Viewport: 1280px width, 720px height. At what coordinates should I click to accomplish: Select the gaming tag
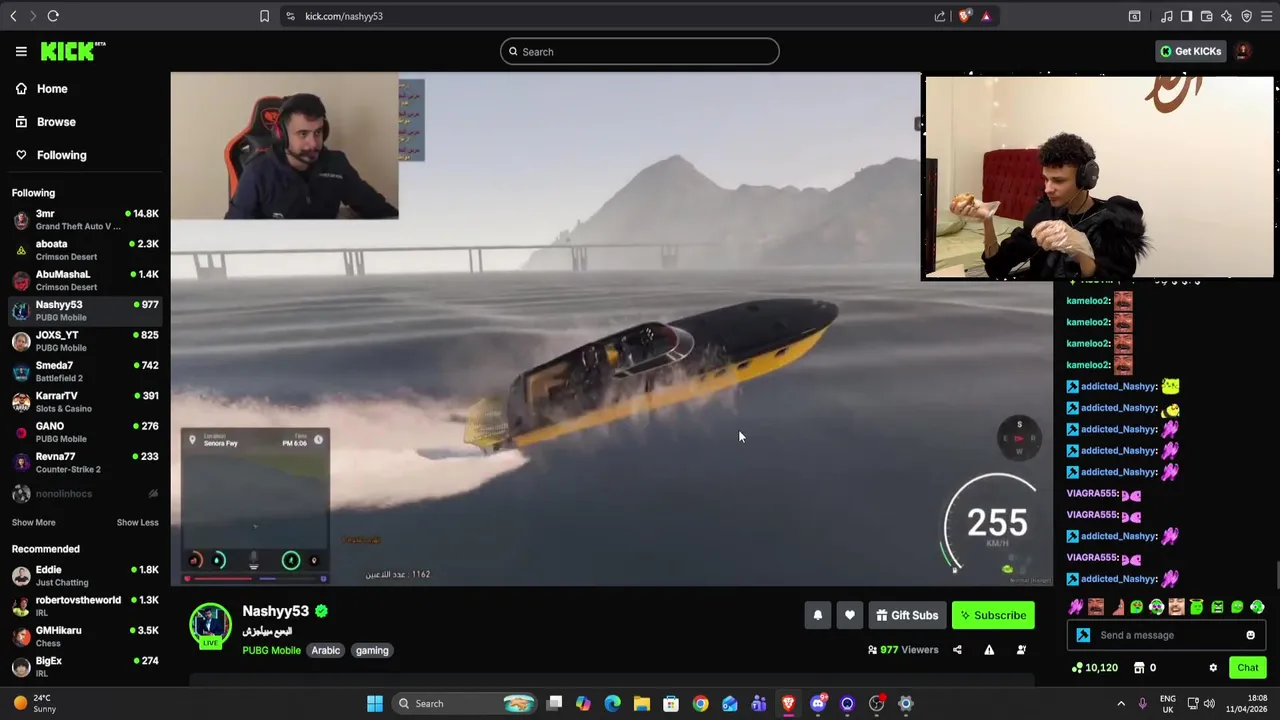click(x=372, y=650)
